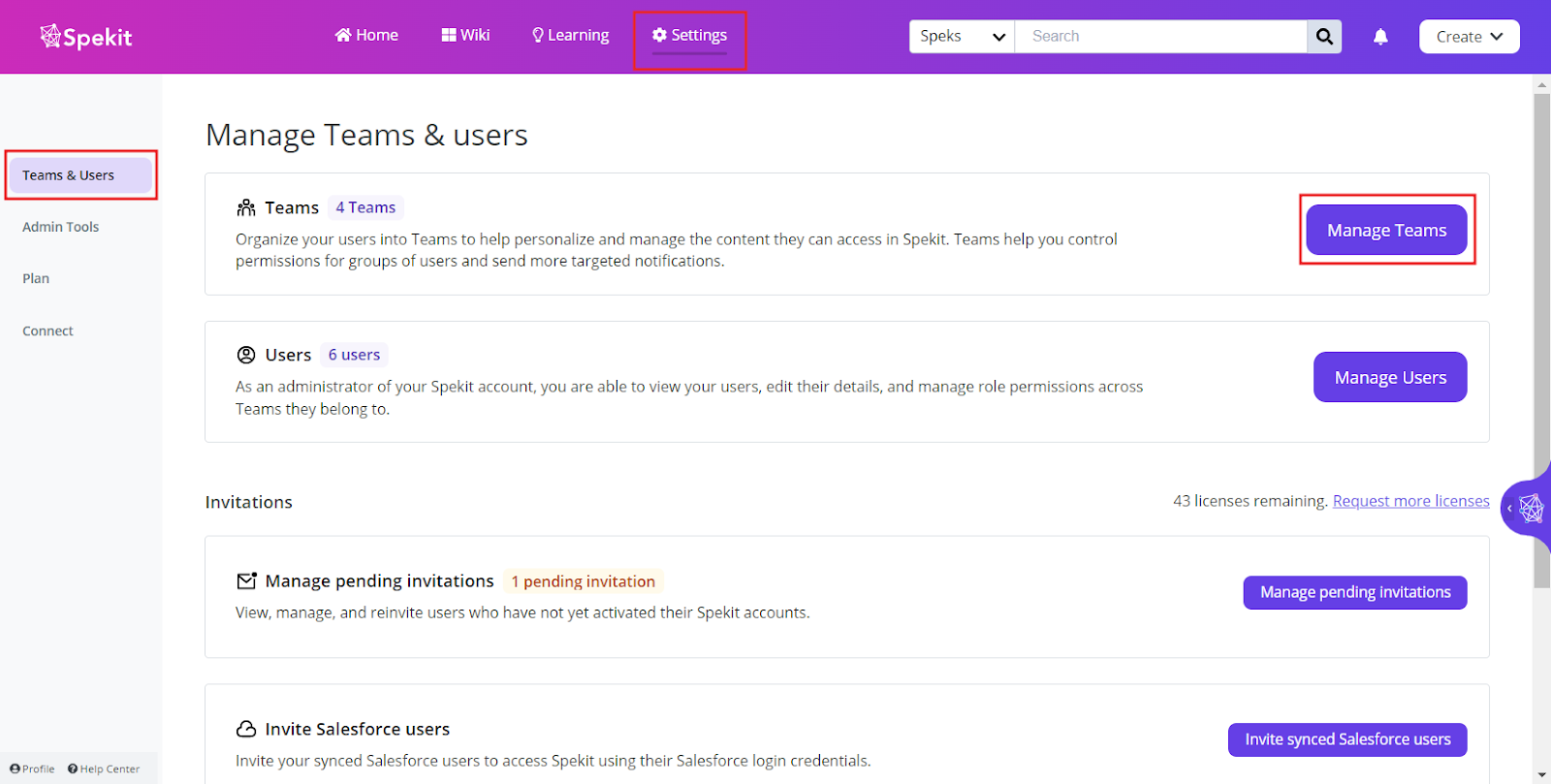Click the Invitations section heading

tap(248, 502)
